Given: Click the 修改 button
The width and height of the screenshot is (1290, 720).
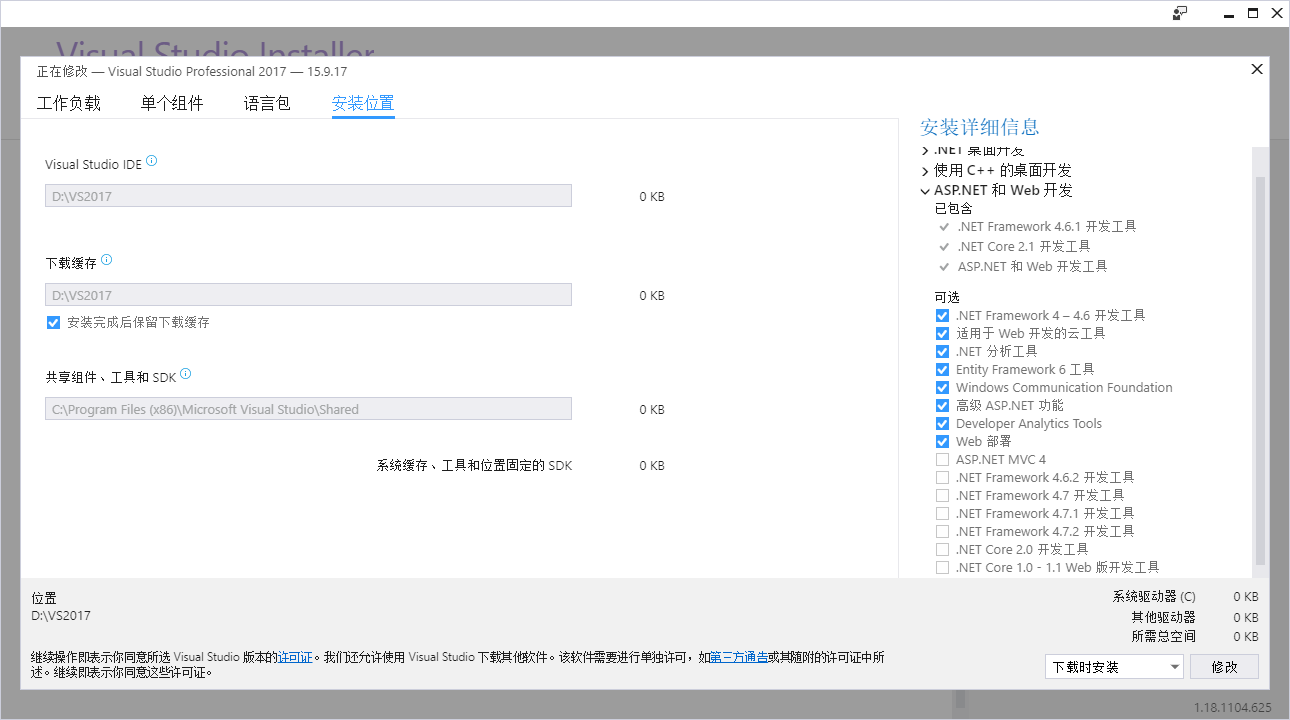Looking at the screenshot, I should click(1225, 667).
